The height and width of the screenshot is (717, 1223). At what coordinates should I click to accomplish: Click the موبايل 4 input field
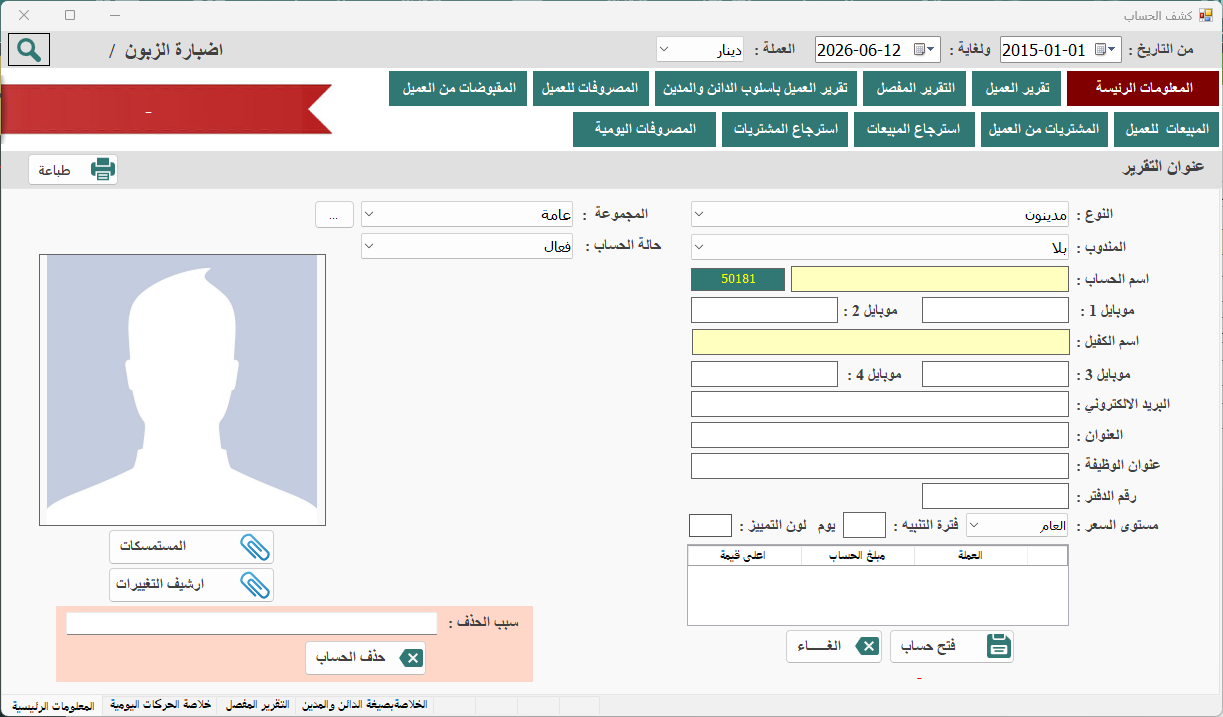point(764,374)
